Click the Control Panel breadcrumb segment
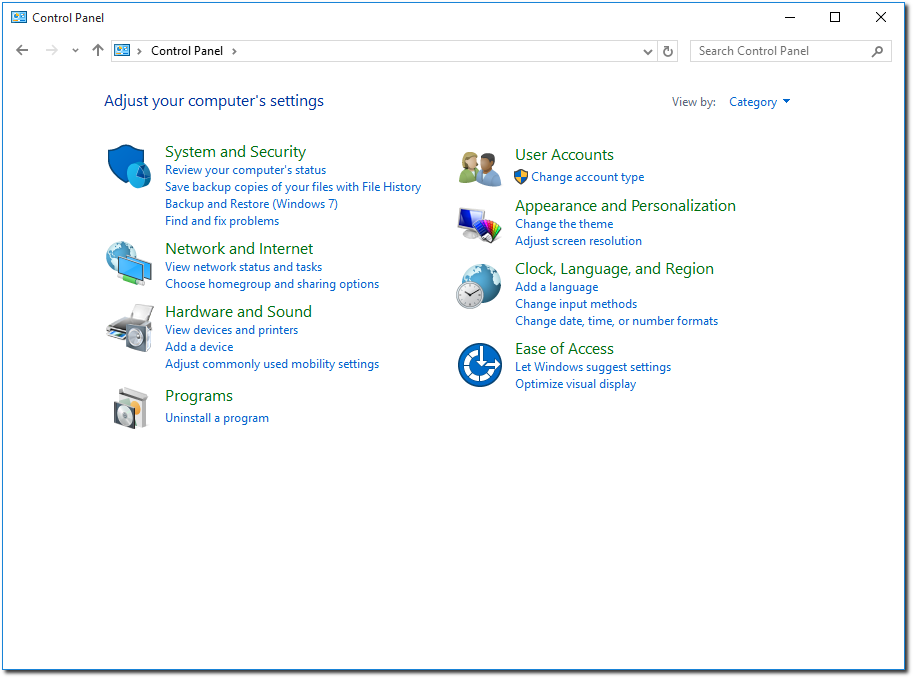This screenshot has height=678, width=913. 187,51
